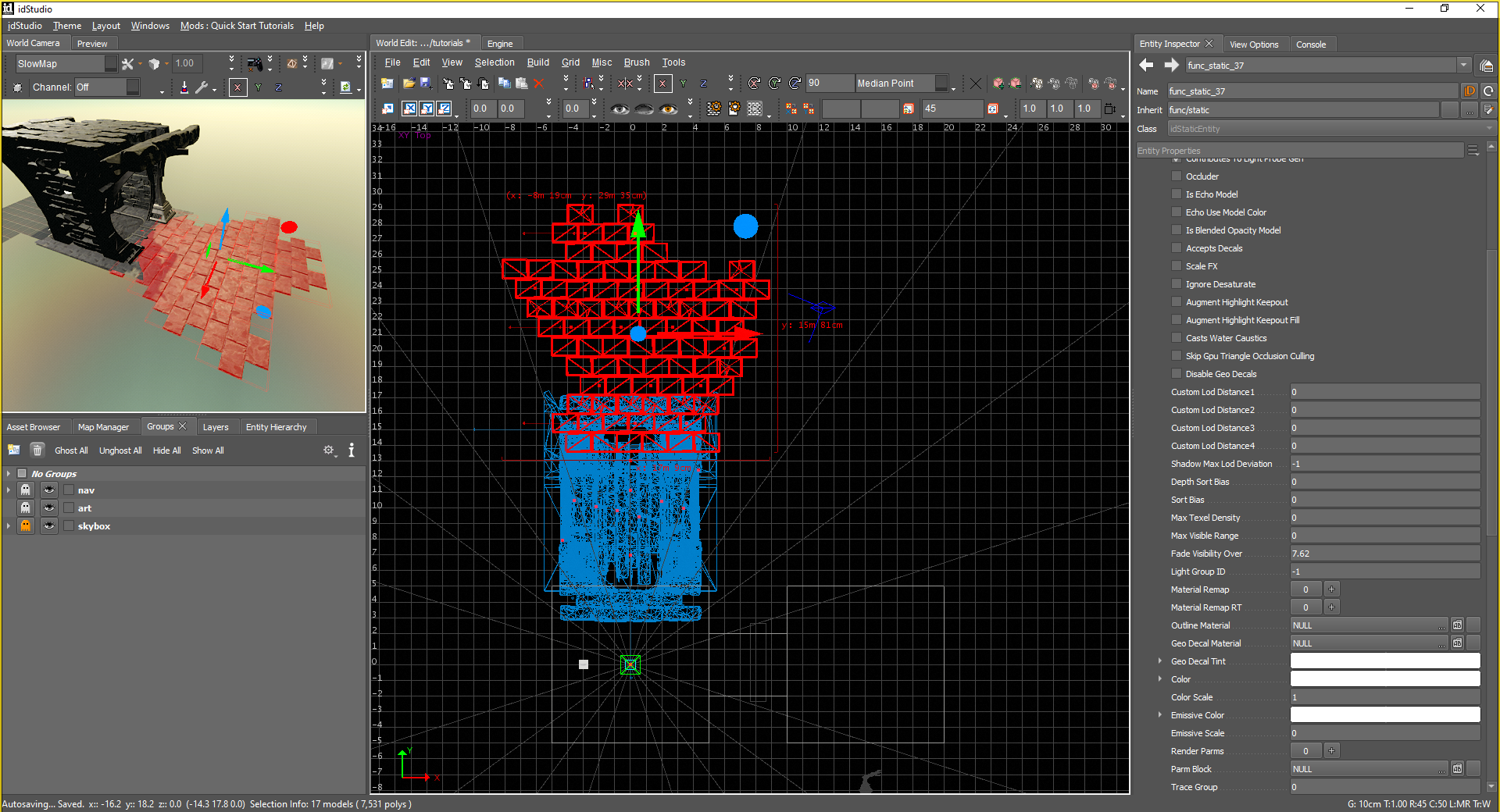This screenshot has width=1500, height=812.
Task: Click the wrench icon beside Channel
Action: point(202,87)
